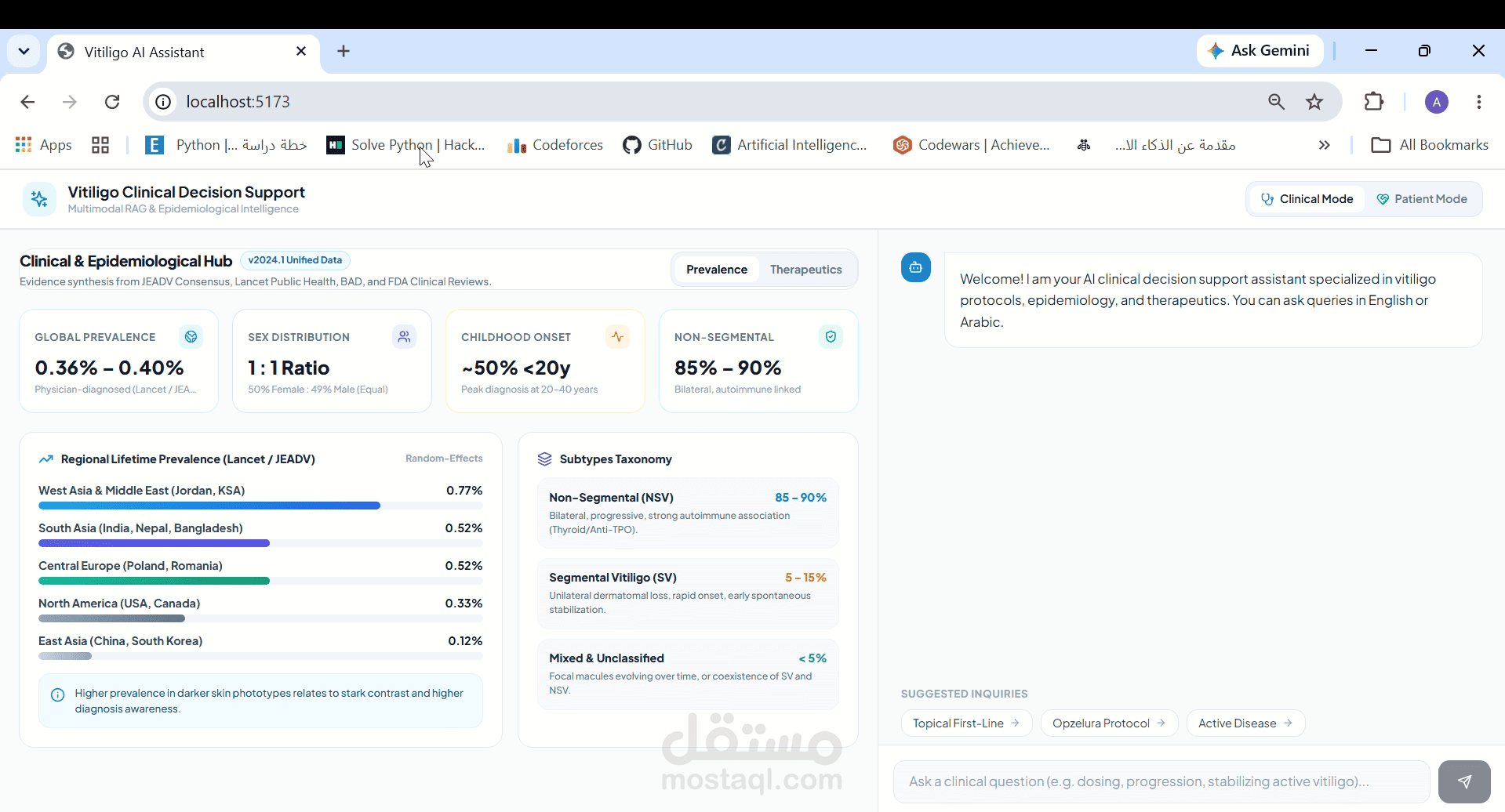
Task: Select the Vitiligo AI Assistant browser tab
Action: pos(184,53)
